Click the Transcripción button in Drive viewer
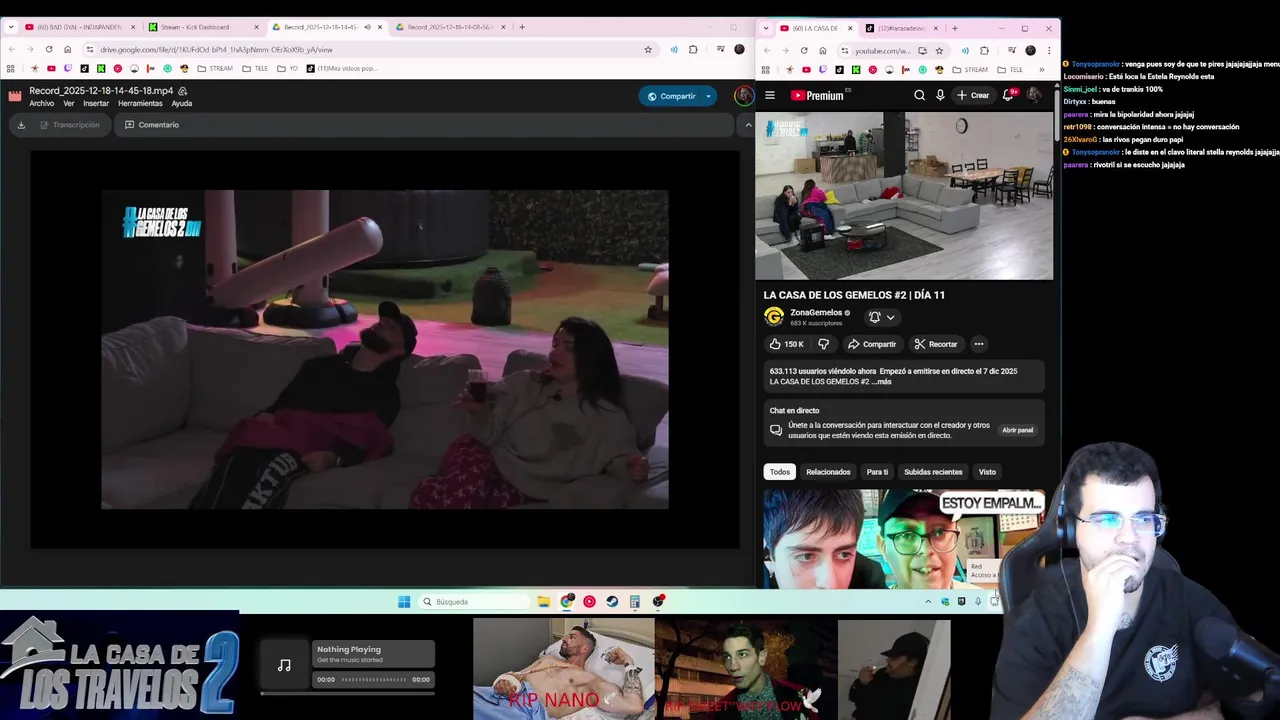 point(70,125)
